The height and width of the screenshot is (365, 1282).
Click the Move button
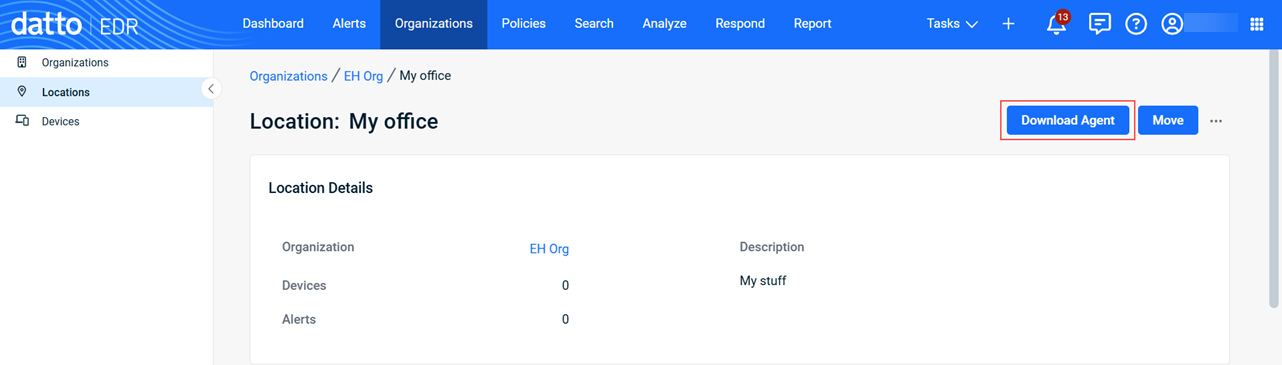coord(1168,120)
